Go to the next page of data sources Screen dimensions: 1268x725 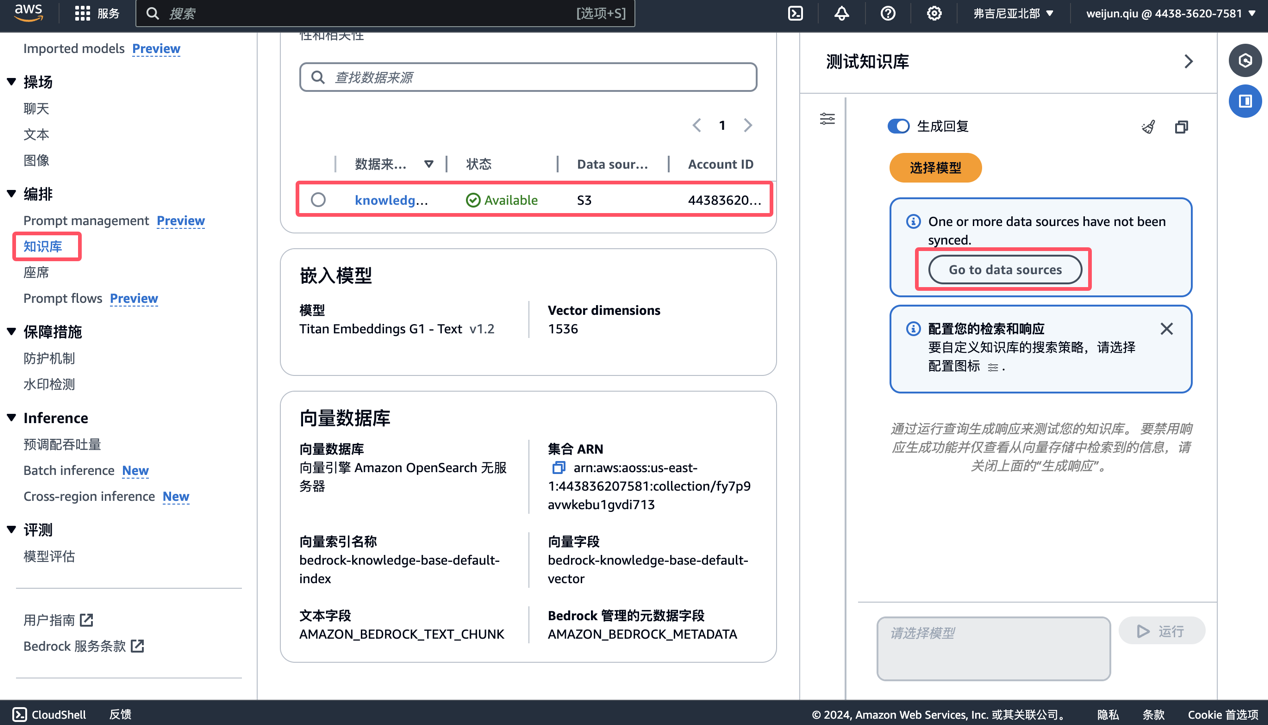point(748,125)
